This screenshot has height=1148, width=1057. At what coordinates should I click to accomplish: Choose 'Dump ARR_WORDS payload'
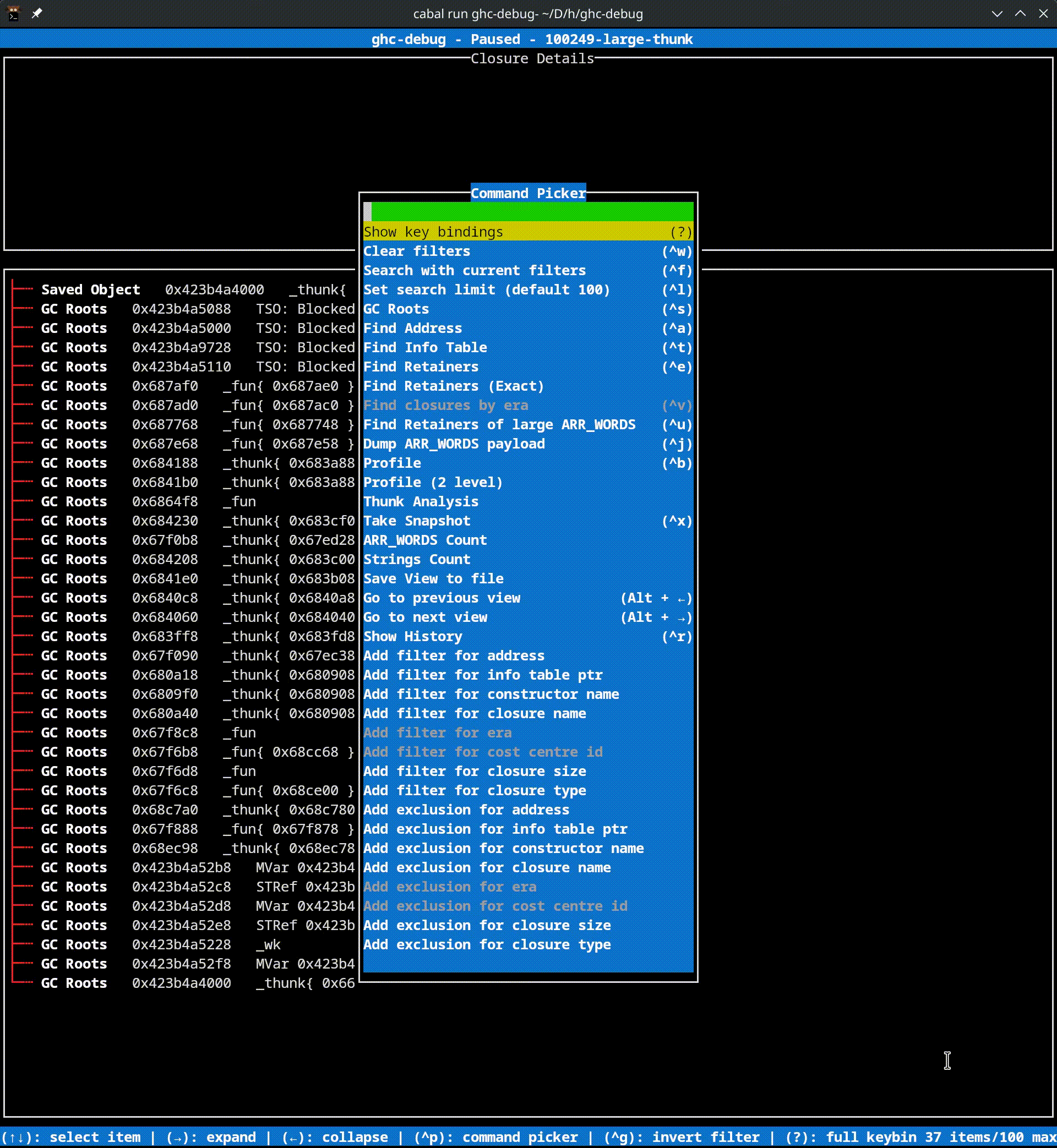click(528, 444)
